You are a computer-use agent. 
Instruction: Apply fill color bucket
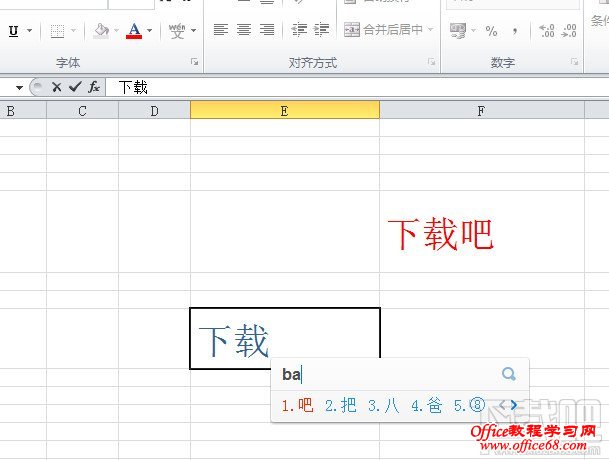click(x=101, y=30)
